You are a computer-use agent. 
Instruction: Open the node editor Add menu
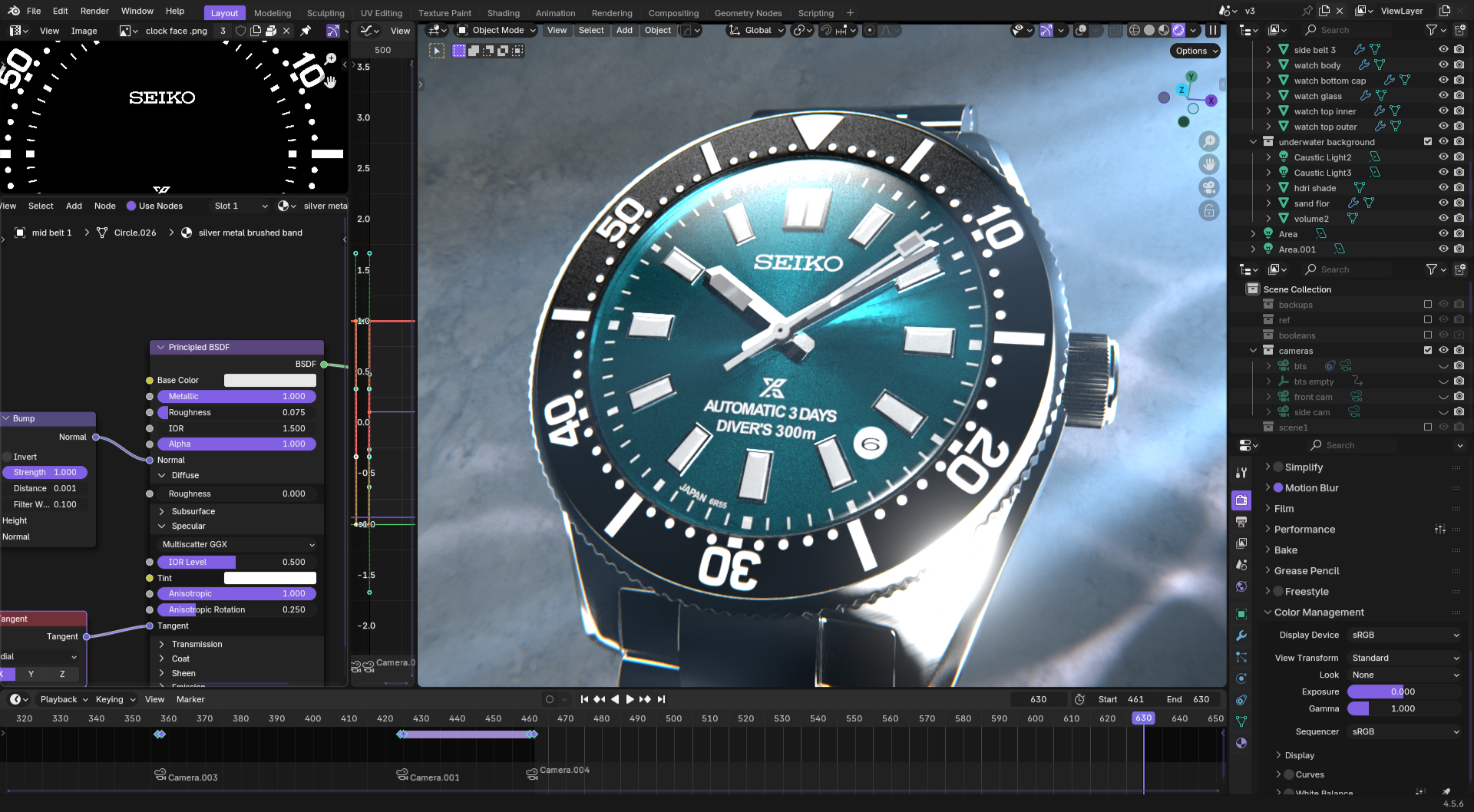[74, 206]
